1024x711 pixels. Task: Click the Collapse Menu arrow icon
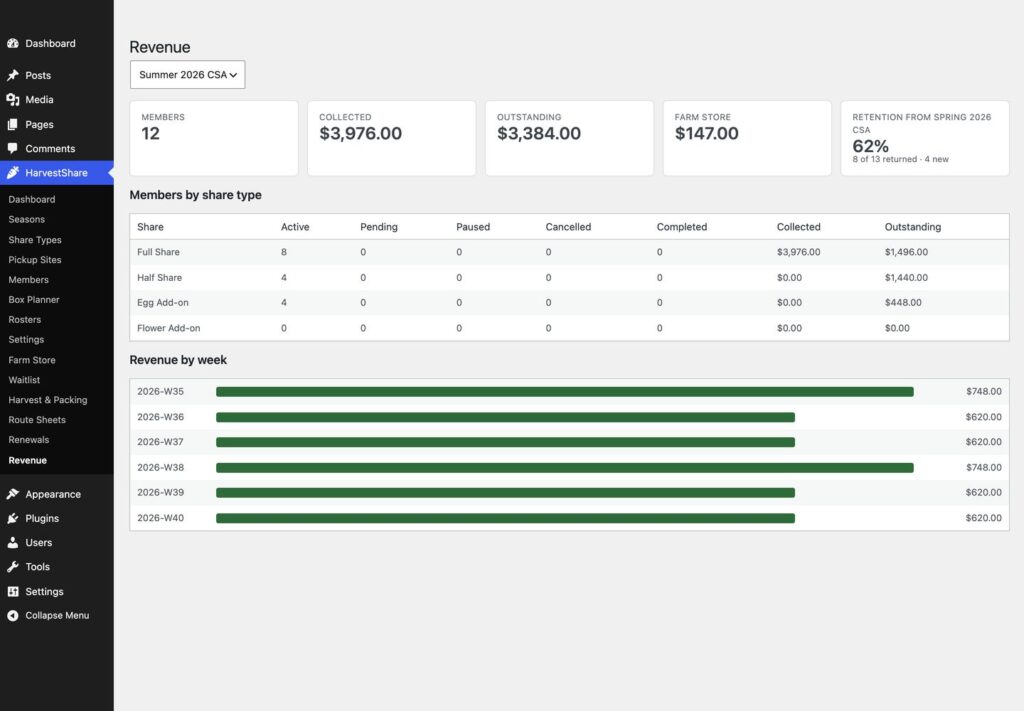click(12, 616)
